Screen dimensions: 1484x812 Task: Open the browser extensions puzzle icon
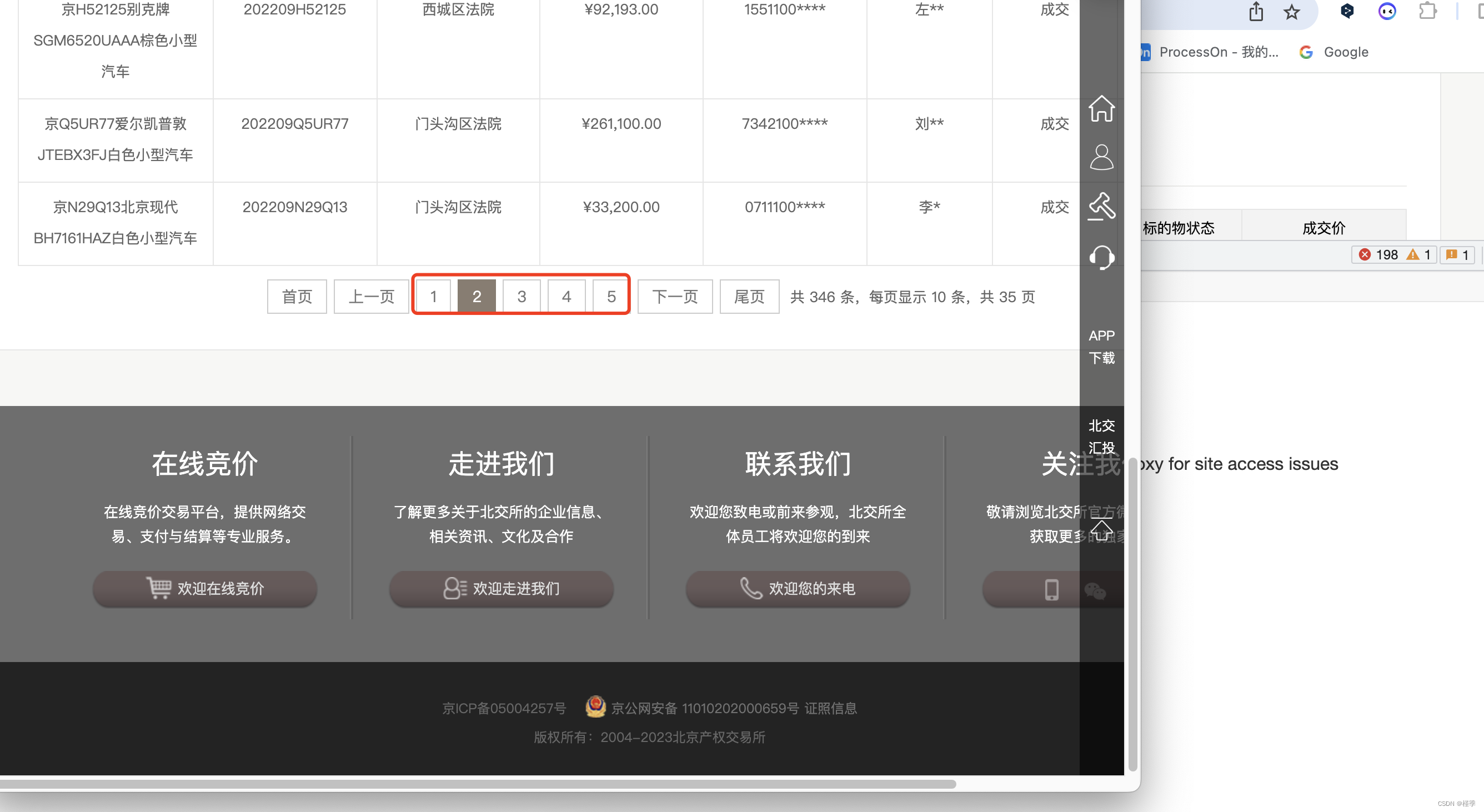point(1427,12)
